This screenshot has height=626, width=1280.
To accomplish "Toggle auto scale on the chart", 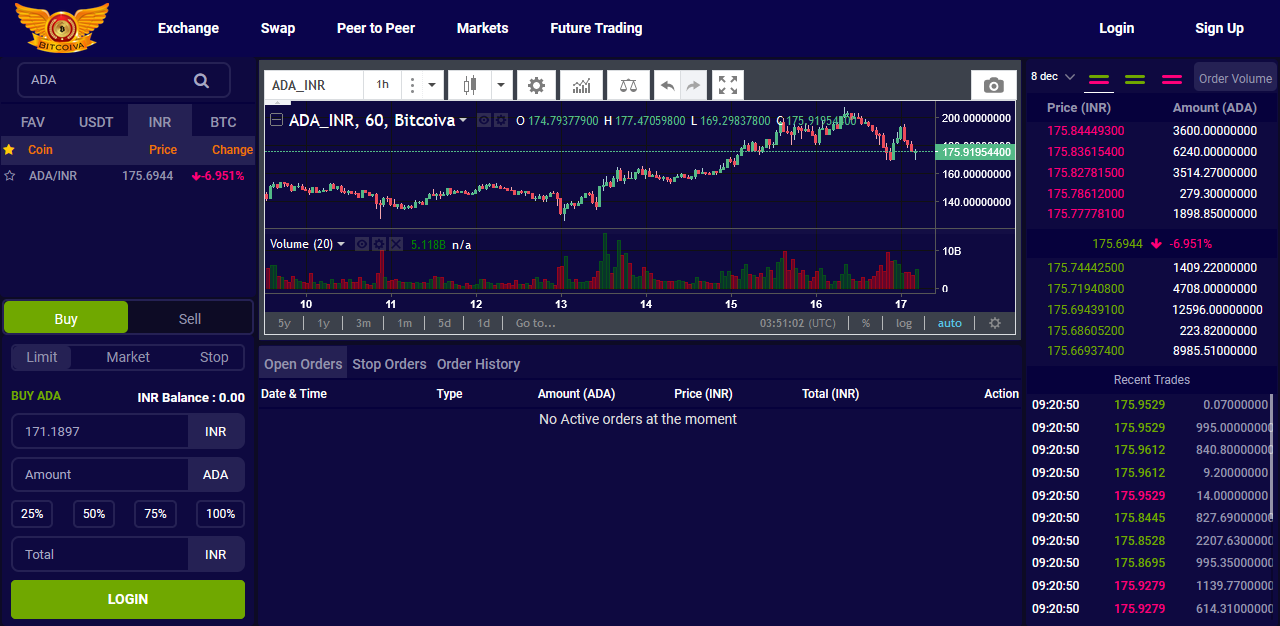I will 949,323.
